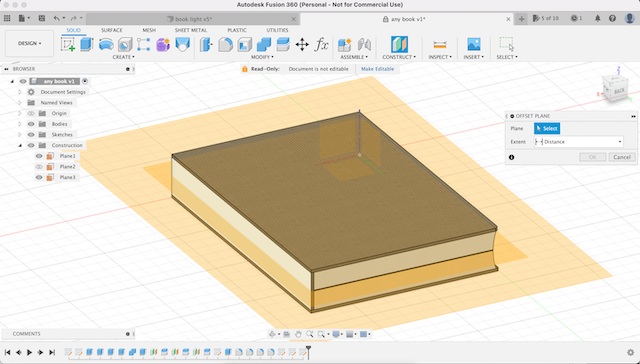Click the Joint tool icon
Screen dimensions: 640x364
[x=364, y=44]
